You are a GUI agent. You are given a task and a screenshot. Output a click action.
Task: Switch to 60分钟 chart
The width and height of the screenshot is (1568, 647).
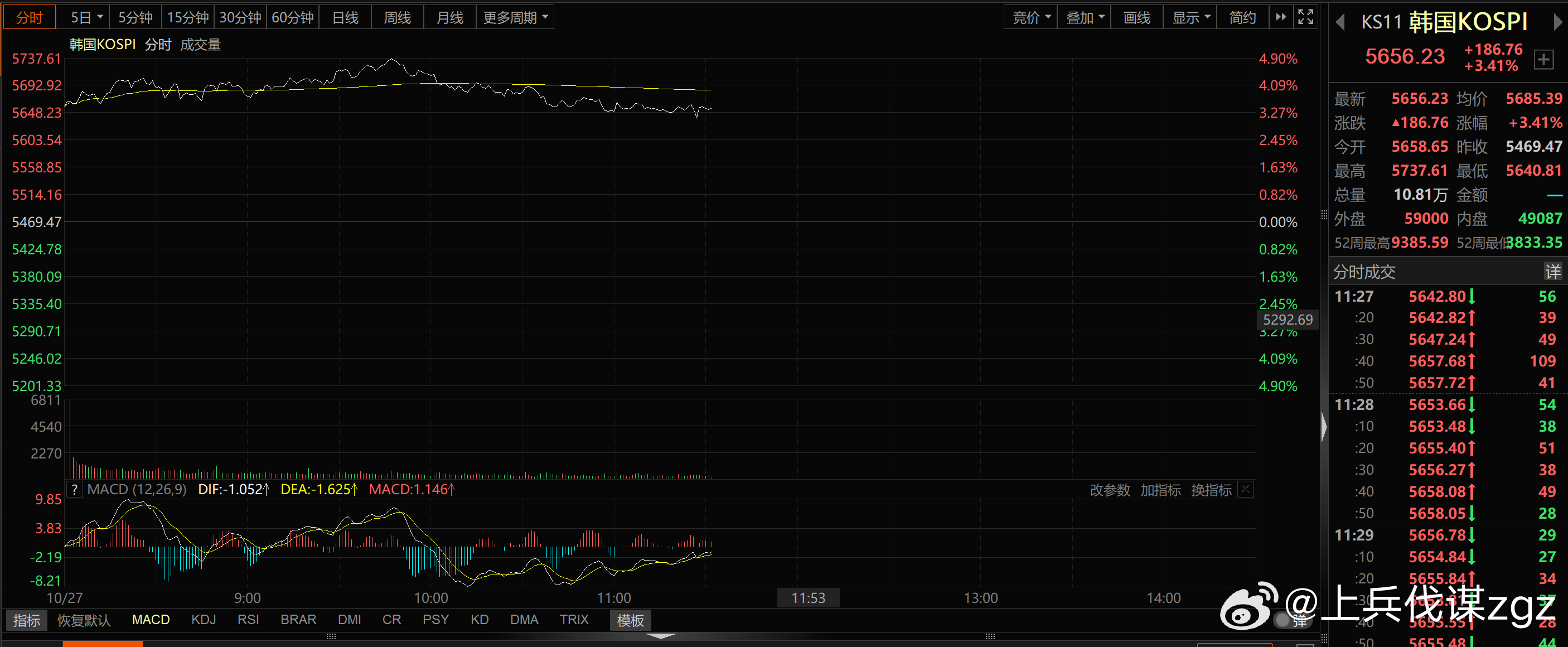pos(292,17)
